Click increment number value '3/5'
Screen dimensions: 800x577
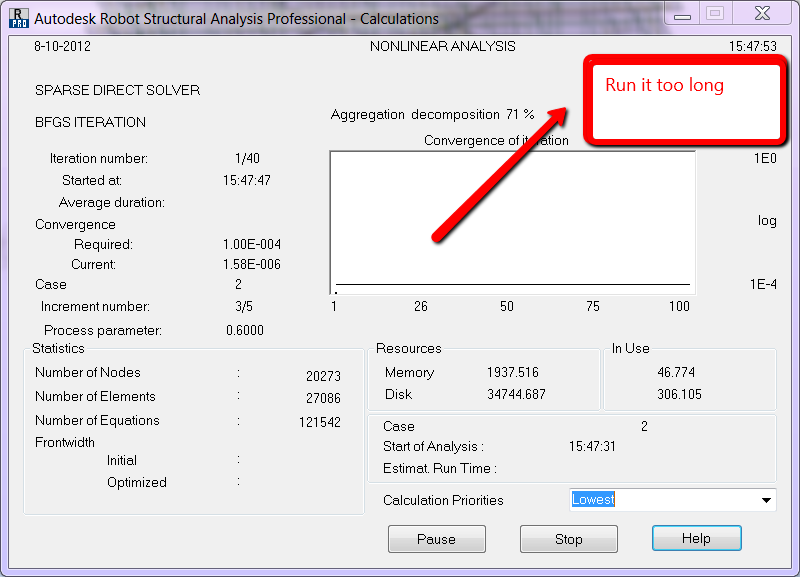244,307
